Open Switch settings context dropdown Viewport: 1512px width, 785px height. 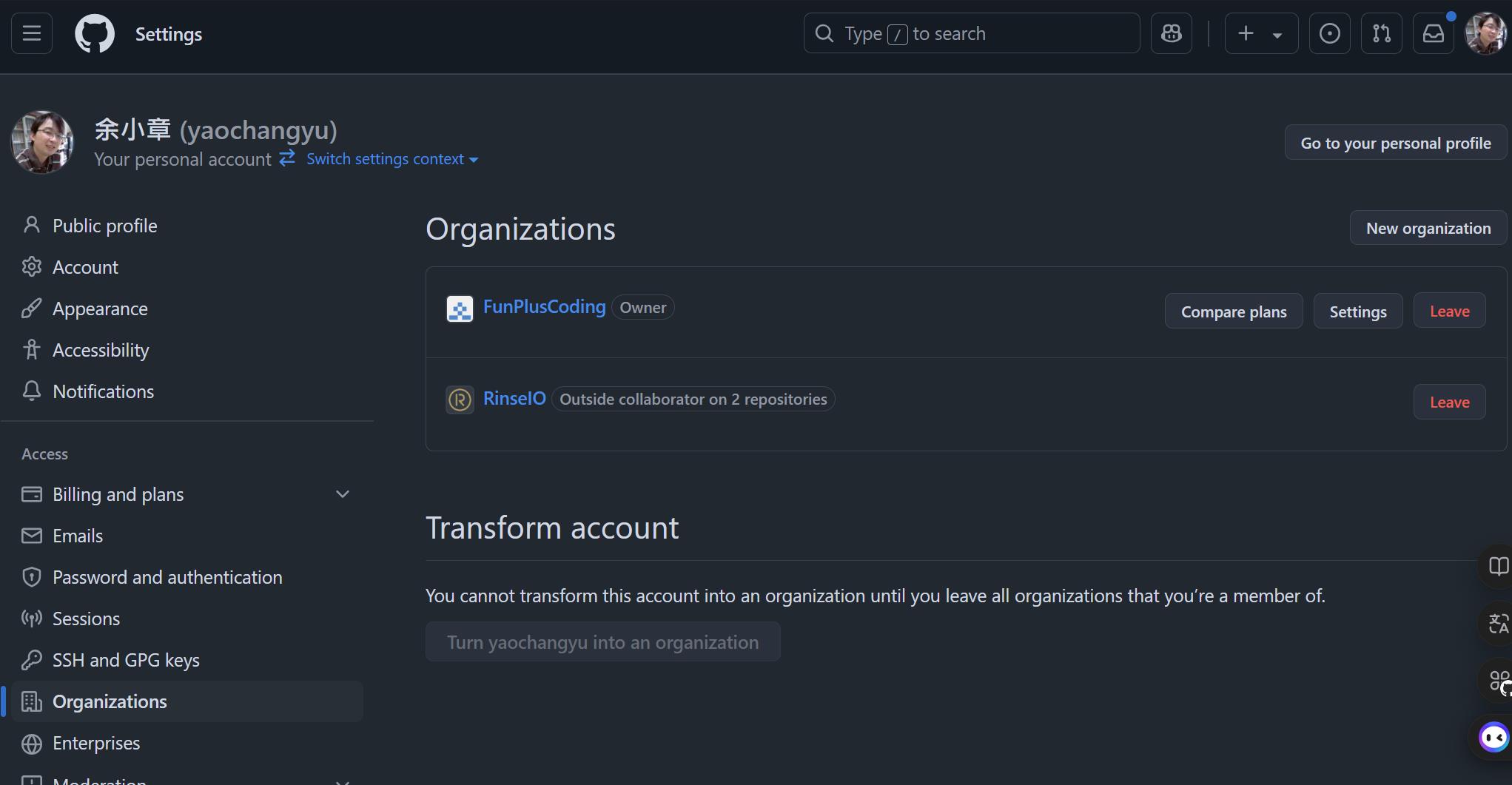392,159
